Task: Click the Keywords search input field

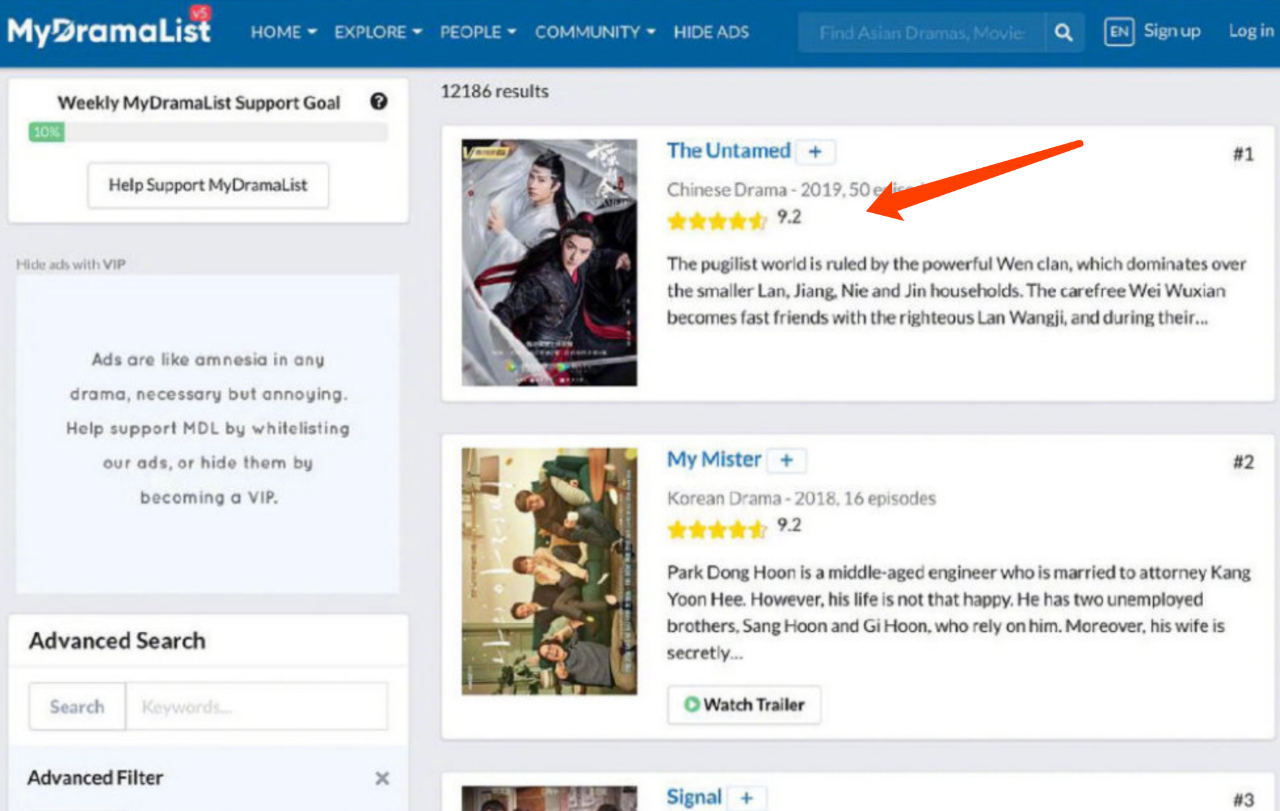Action: point(256,707)
